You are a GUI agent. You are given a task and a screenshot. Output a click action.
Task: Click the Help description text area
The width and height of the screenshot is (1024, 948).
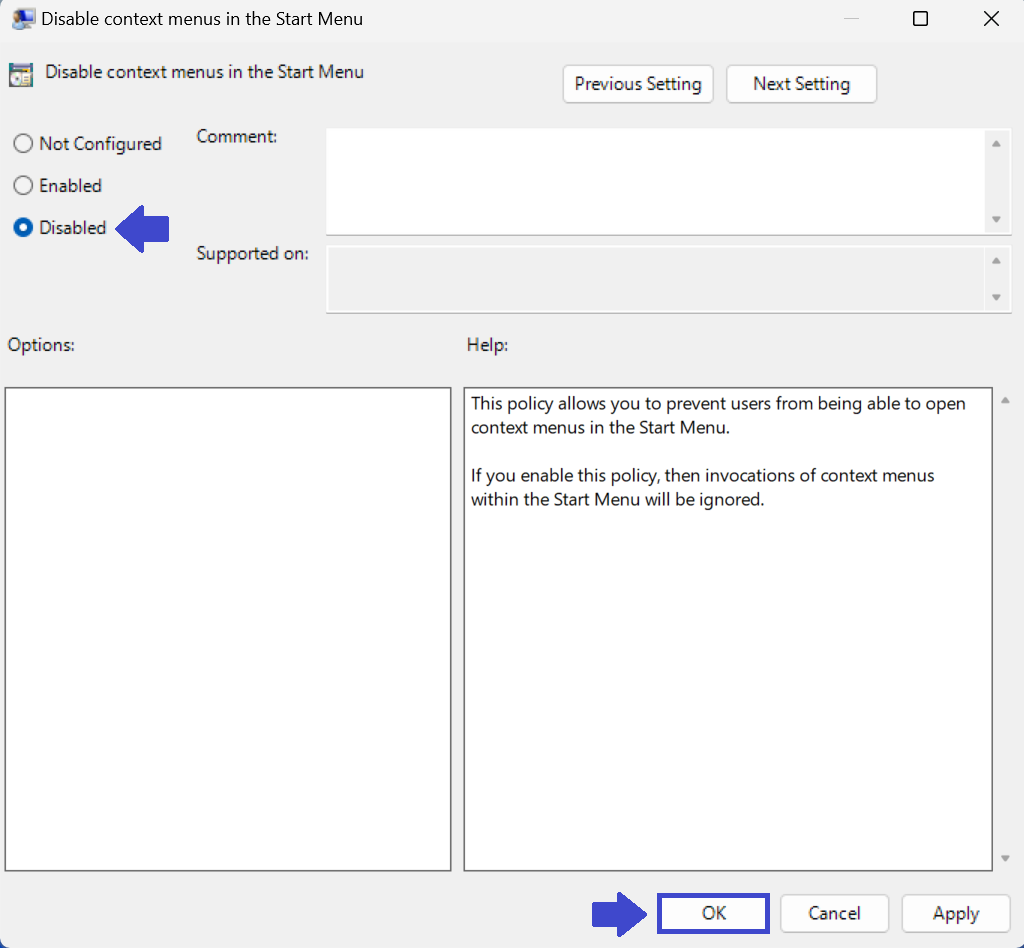727,629
